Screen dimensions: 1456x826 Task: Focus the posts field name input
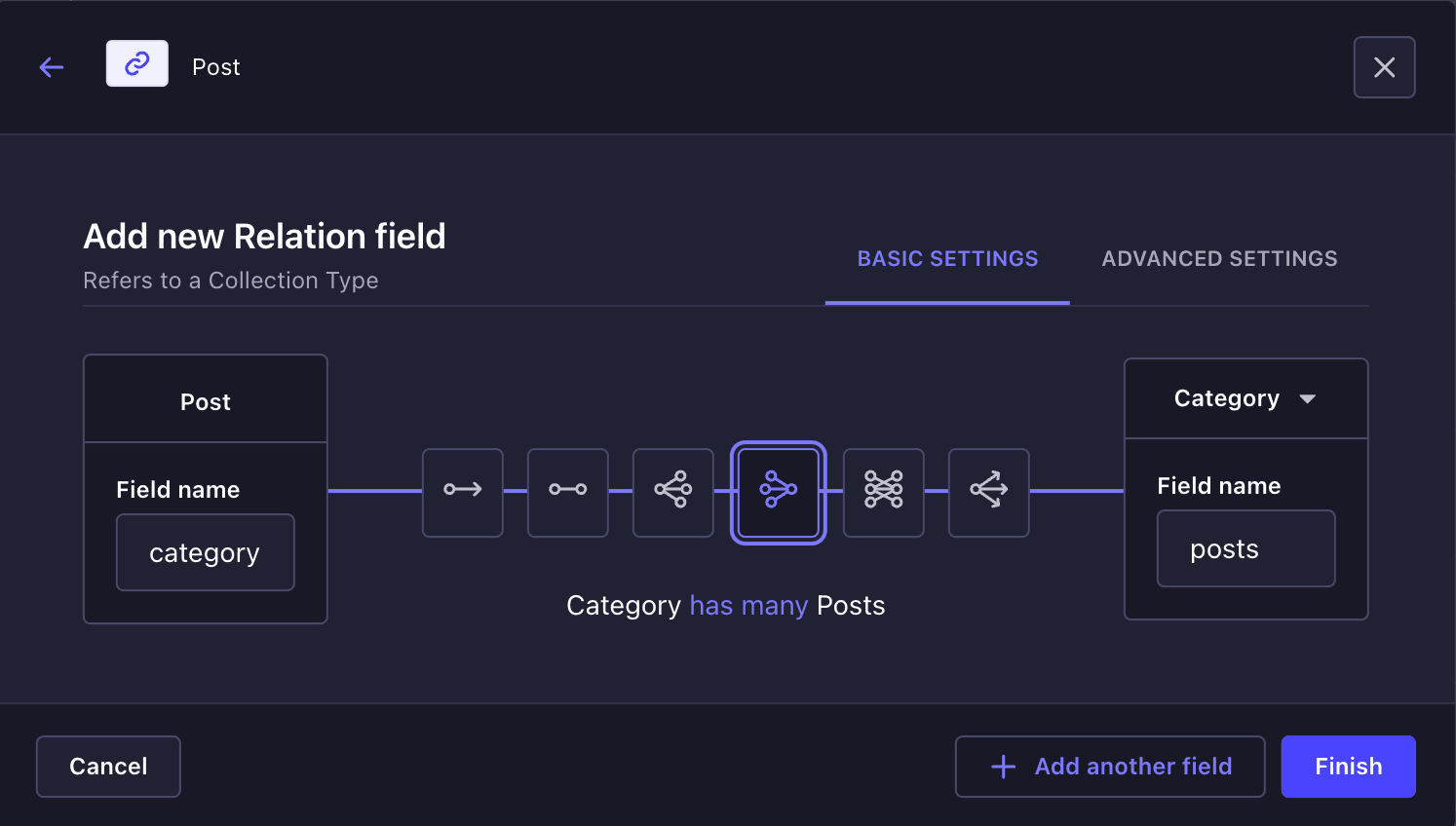[1246, 548]
